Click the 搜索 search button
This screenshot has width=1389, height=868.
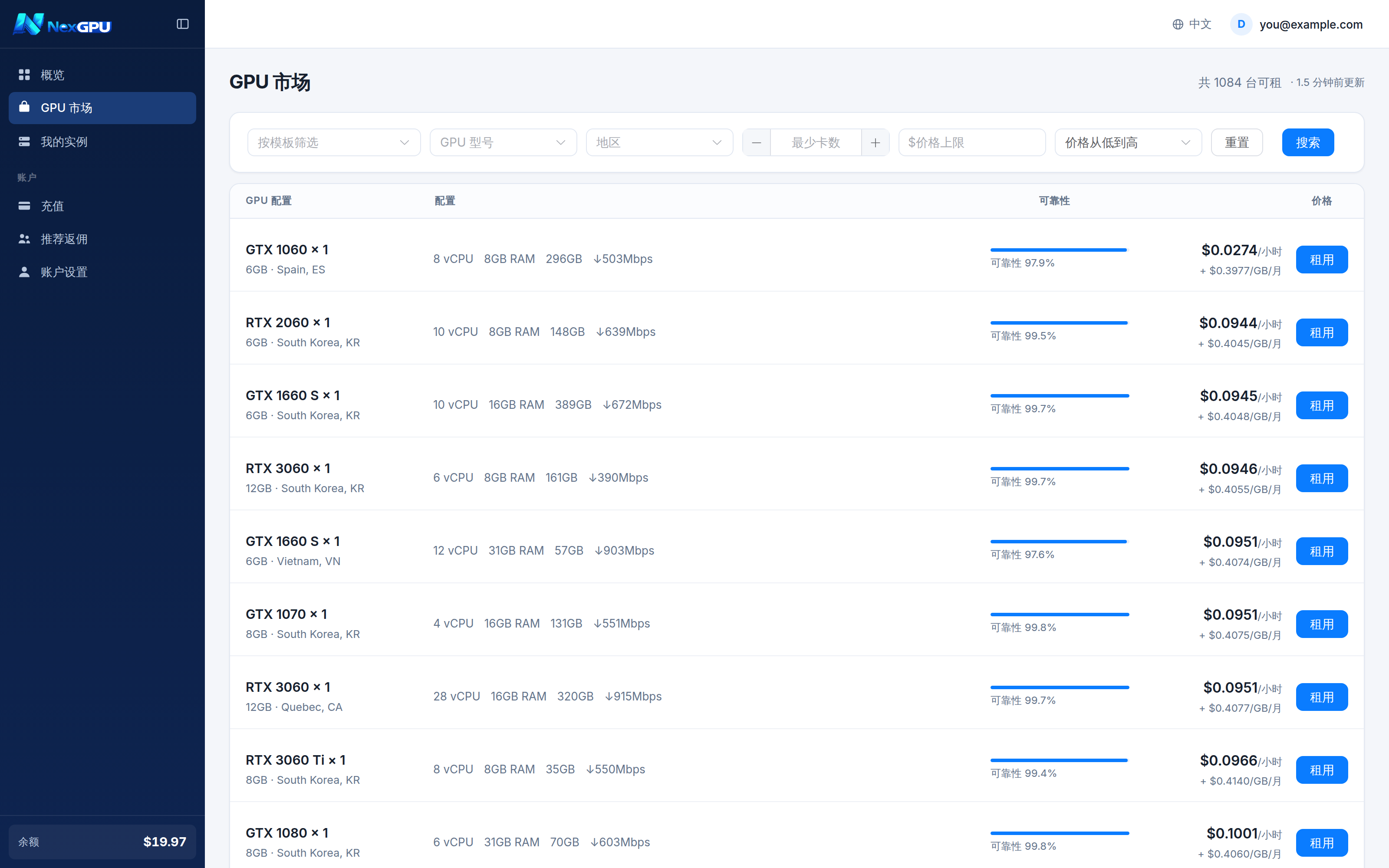point(1308,142)
